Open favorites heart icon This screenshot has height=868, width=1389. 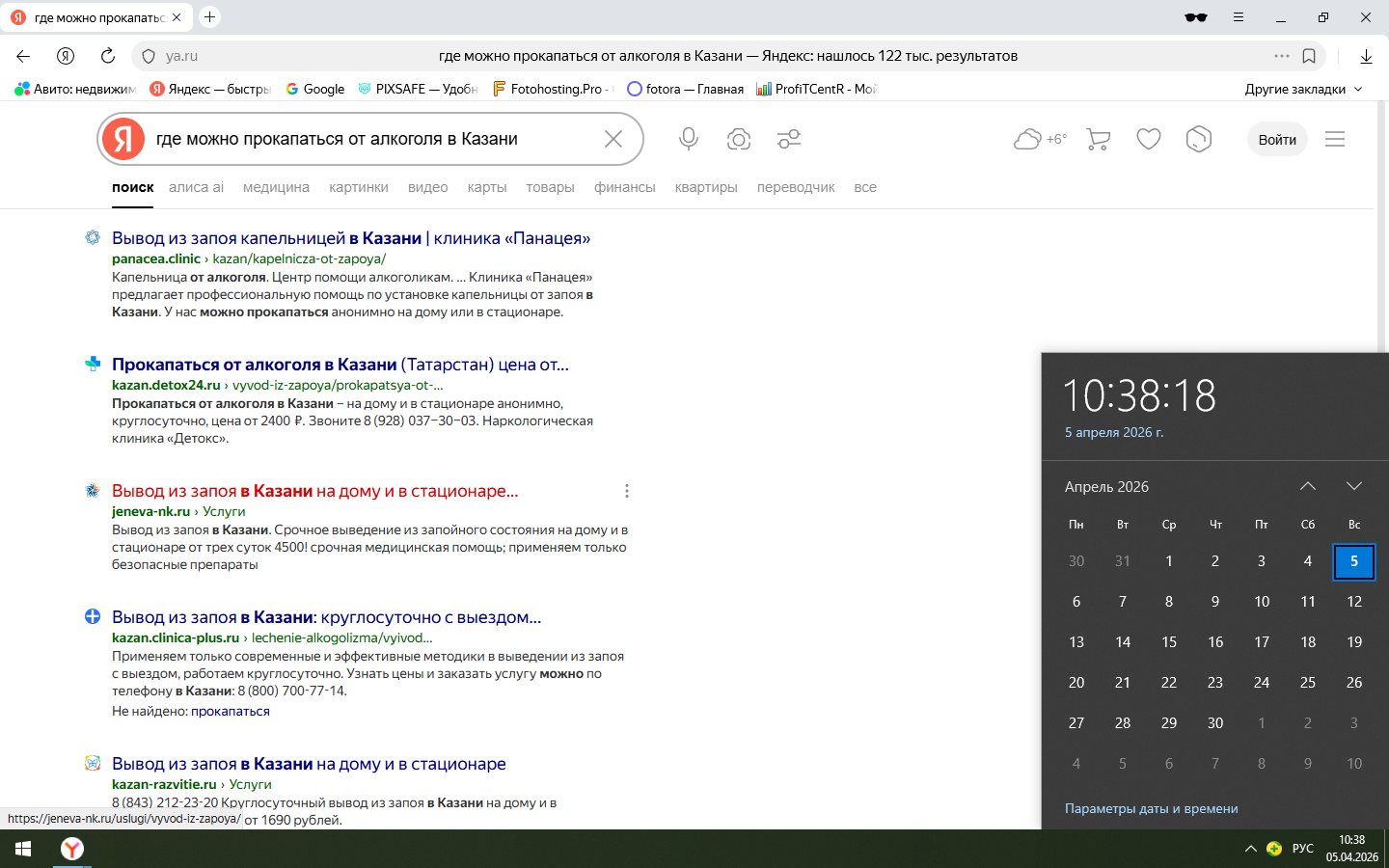coord(1148,139)
